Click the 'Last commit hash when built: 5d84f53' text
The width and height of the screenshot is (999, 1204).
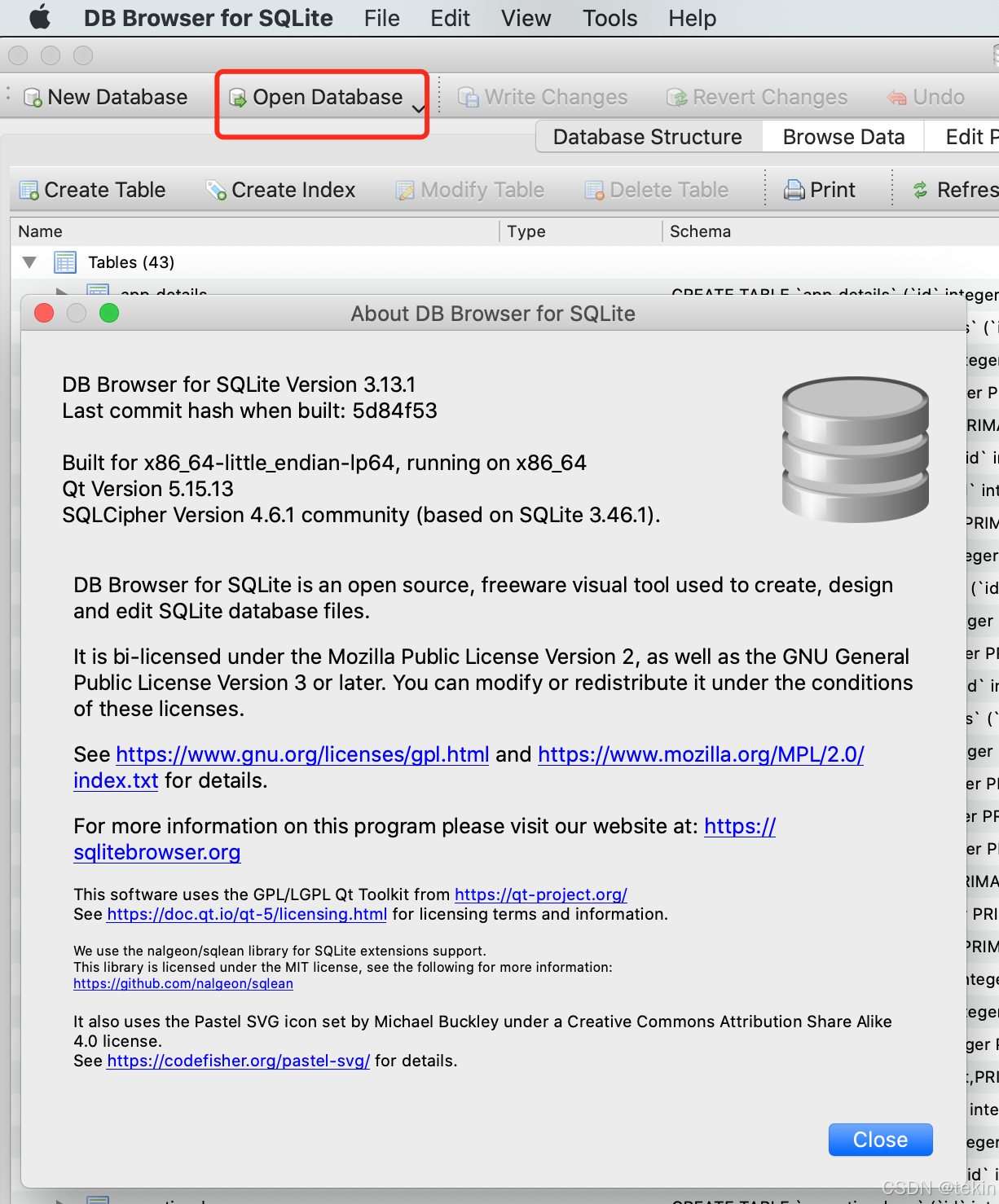249,411
